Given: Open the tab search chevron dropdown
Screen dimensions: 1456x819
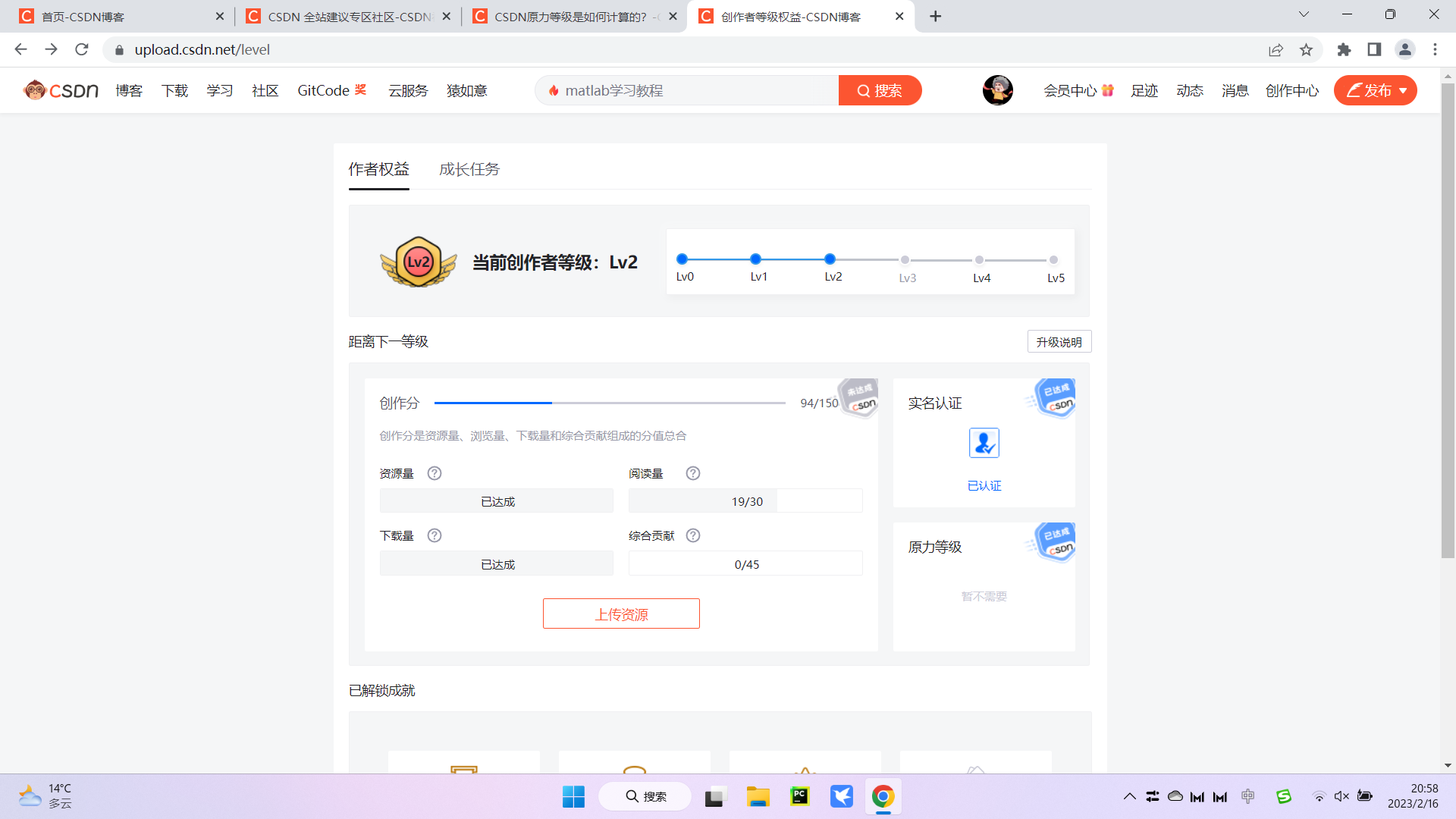Looking at the screenshot, I should click(x=1304, y=14).
